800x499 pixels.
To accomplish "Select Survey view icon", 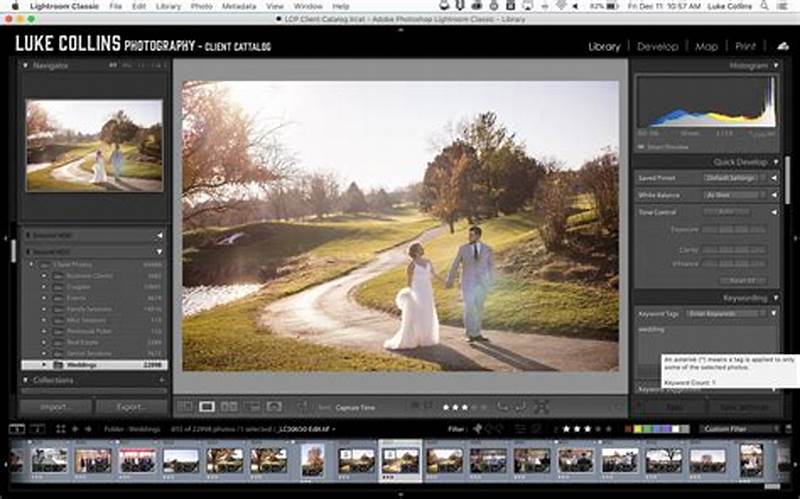I will coord(252,407).
